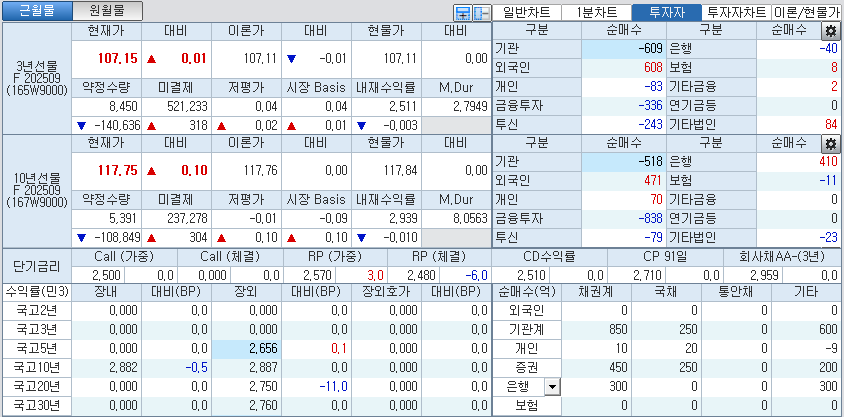Click 증권 채권계 value 450
This screenshot has width=844, height=417.
tap(618, 367)
